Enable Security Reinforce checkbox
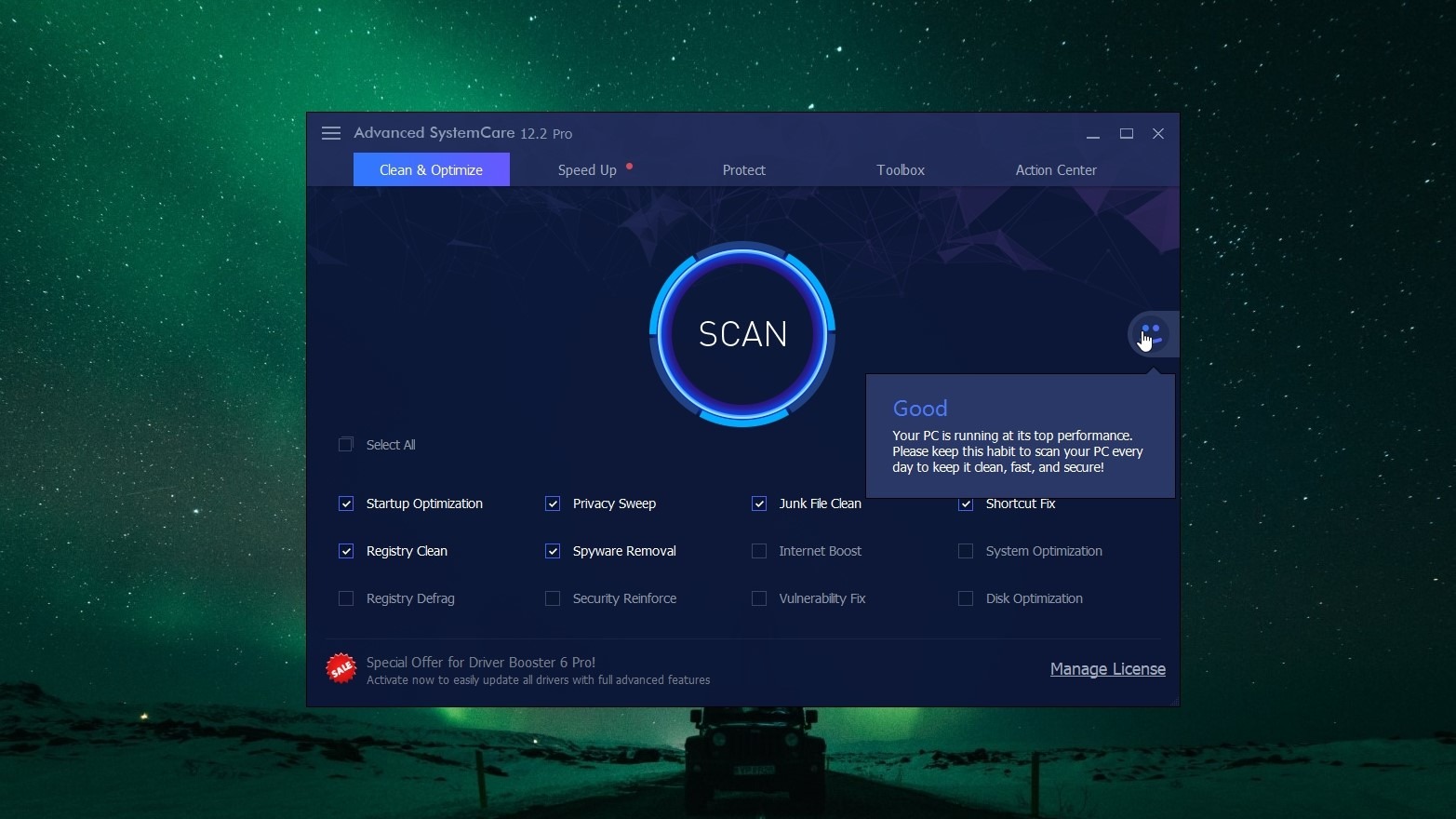This screenshot has height=819, width=1456. click(x=553, y=598)
